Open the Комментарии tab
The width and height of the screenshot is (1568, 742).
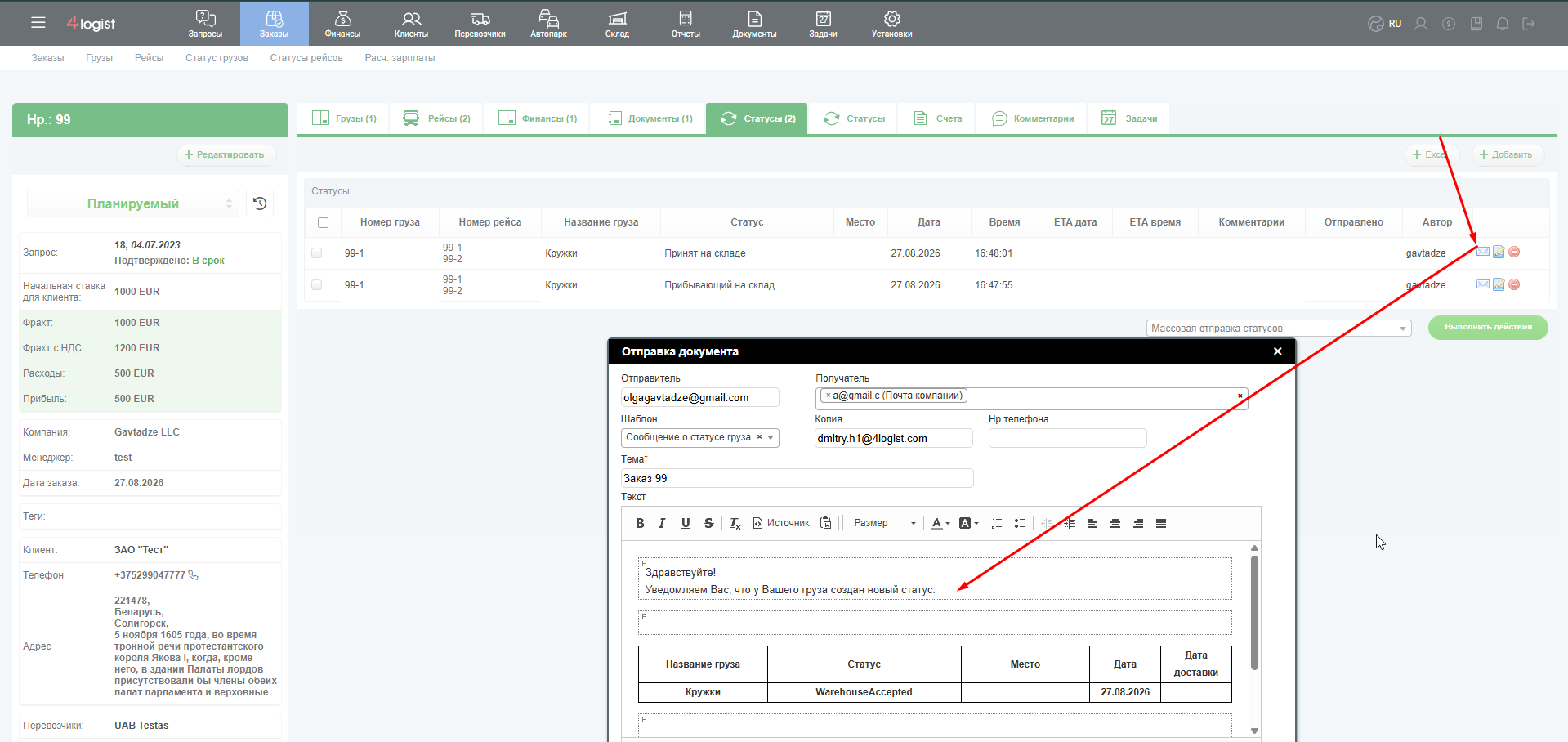[x=1033, y=118]
